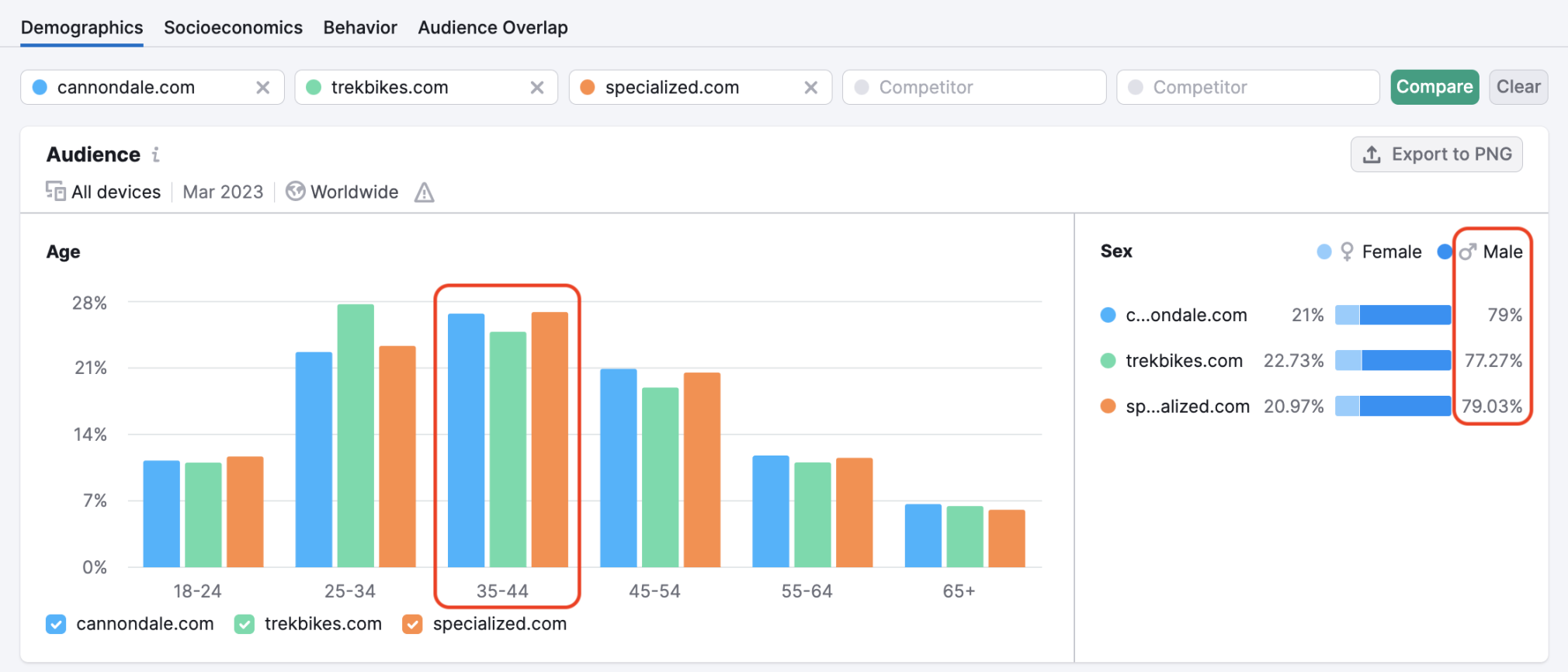Toggle the trekbikes.com legend checkbox
This screenshot has height=672, width=1568.
click(245, 625)
